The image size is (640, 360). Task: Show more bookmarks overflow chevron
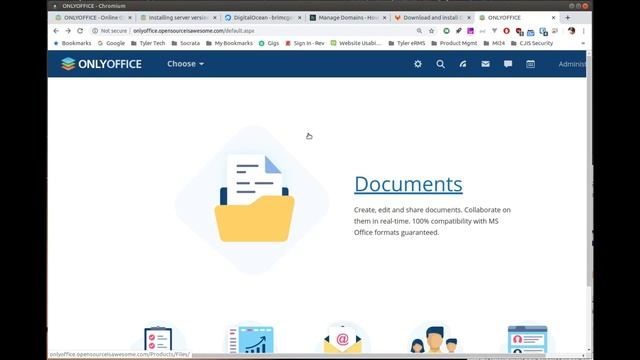(x=583, y=43)
